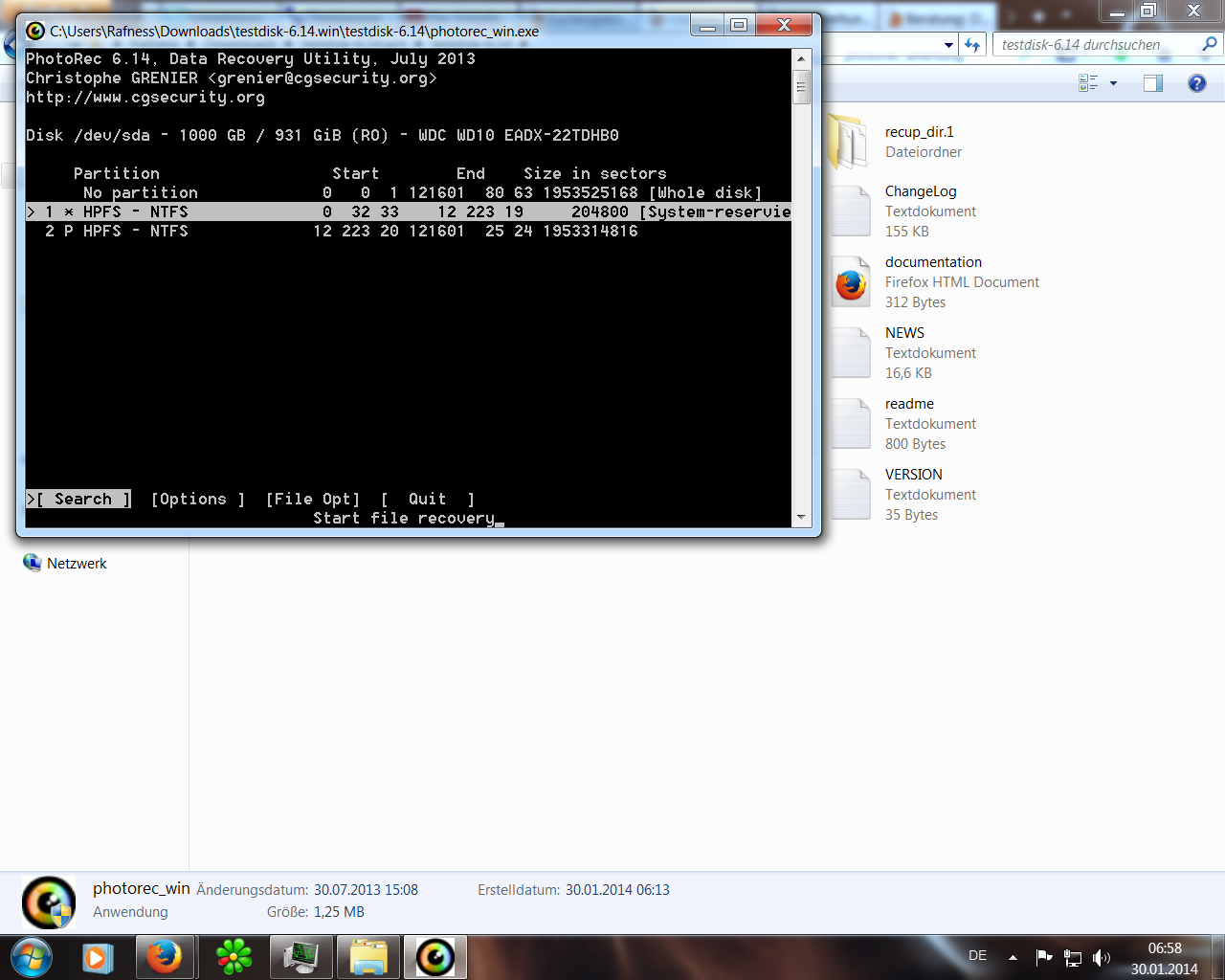Change the view with the view icon
1225x980 pixels.
coord(1088,83)
